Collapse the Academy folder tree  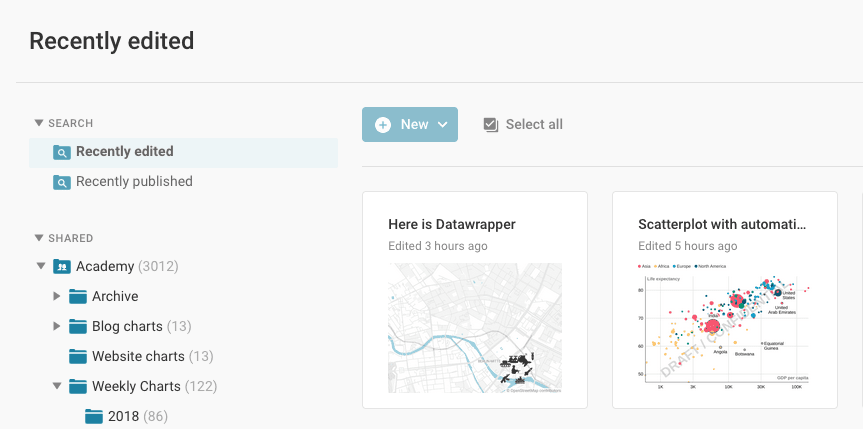click(x=41, y=266)
